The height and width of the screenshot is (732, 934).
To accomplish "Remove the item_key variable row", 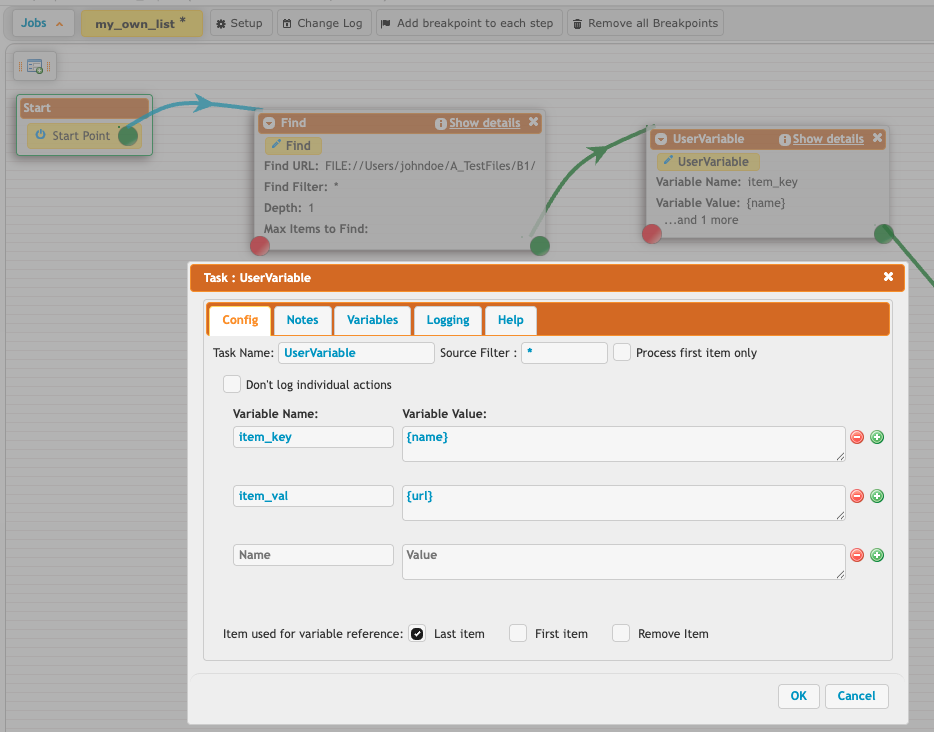I will pos(857,437).
